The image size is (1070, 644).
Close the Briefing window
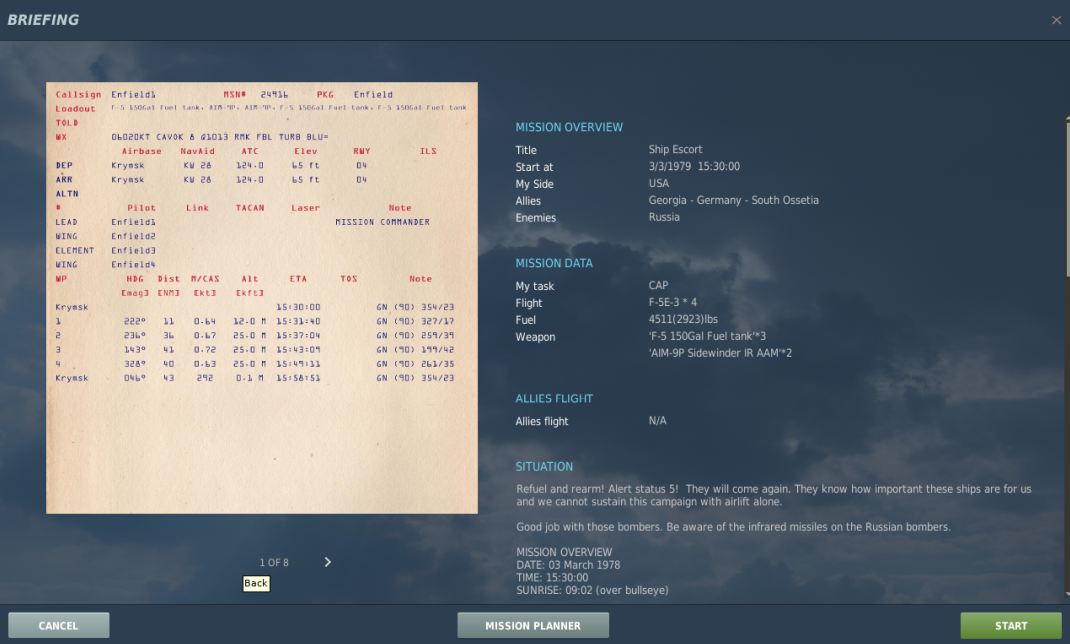coord(1056,20)
